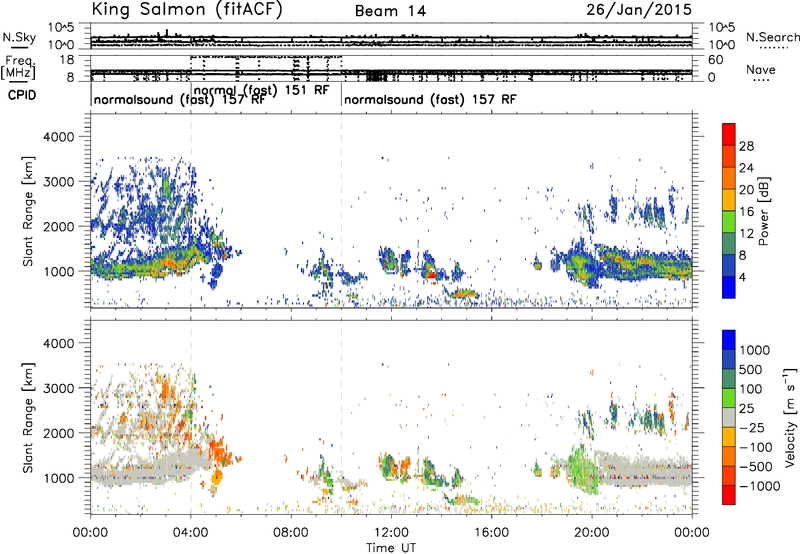Pick the gray -25 to 25 velocity swatch
Image resolution: width=800 pixels, height=554 pixels.
click(x=729, y=417)
